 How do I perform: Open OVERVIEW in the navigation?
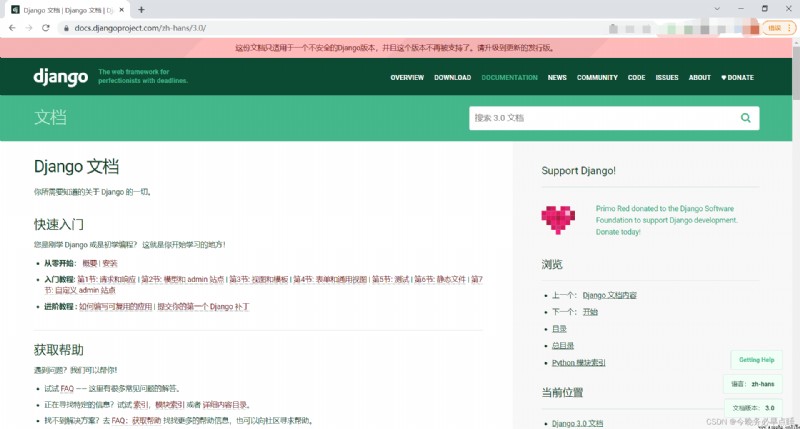tap(407, 78)
